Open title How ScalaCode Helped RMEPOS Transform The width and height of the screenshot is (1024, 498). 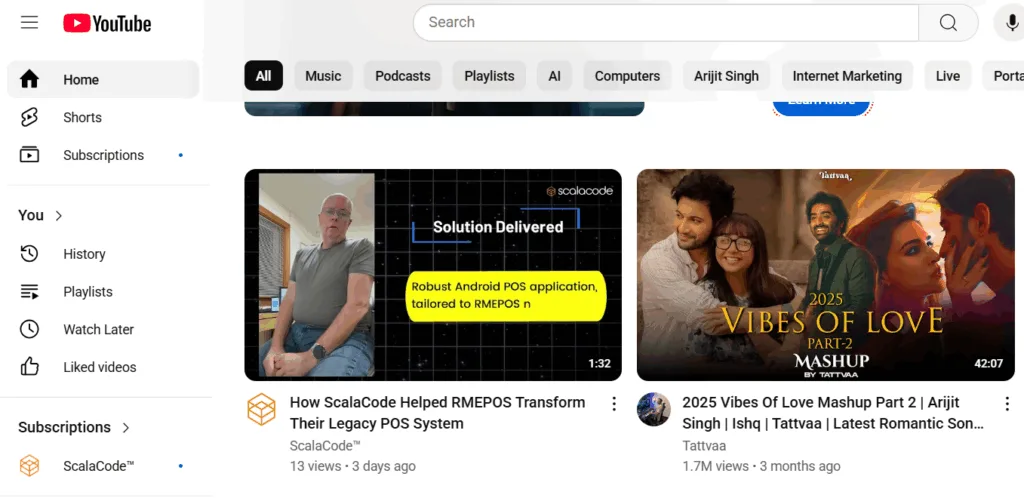tap(438, 412)
